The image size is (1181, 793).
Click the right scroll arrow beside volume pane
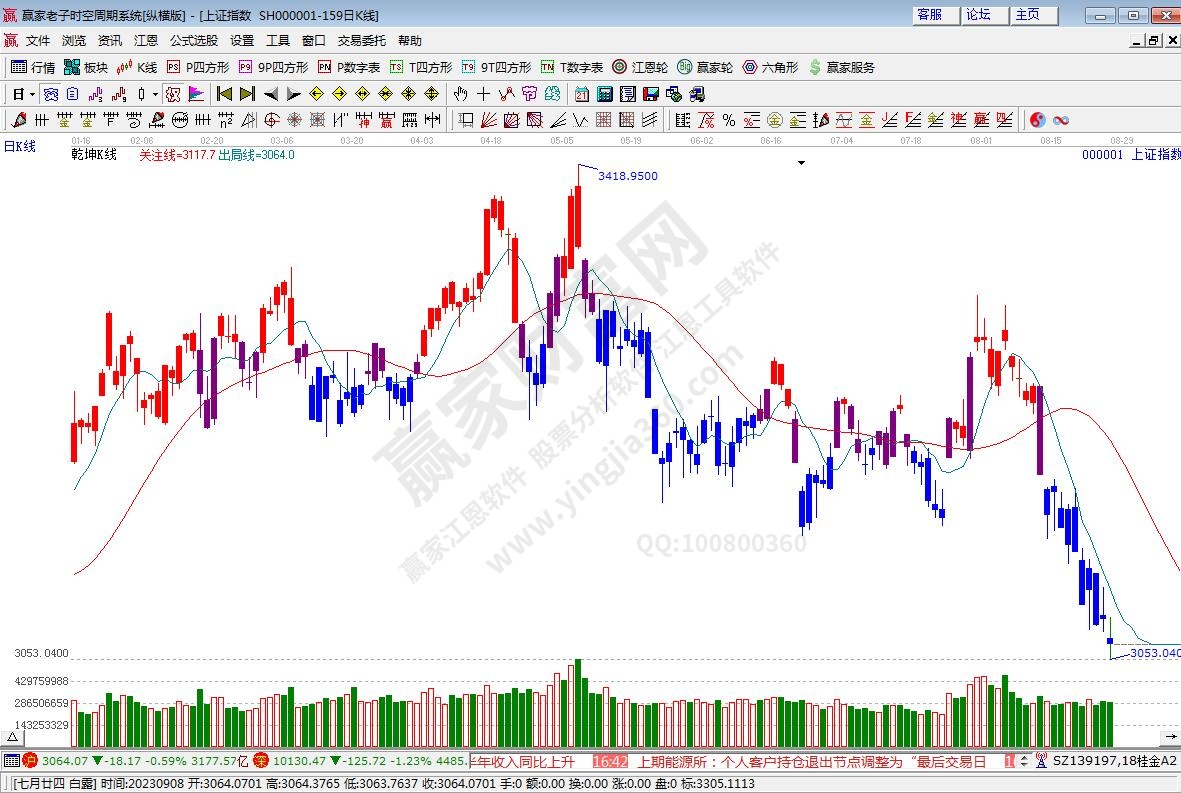click(1172, 735)
